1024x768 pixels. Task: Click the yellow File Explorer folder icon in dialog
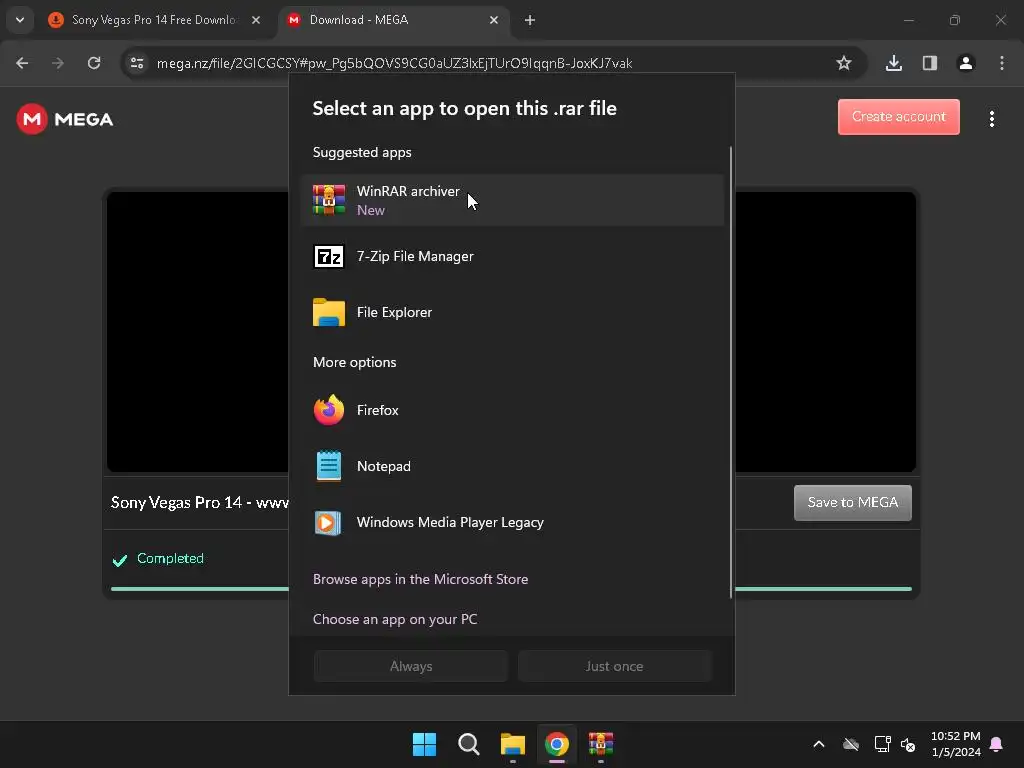click(328, 312)
